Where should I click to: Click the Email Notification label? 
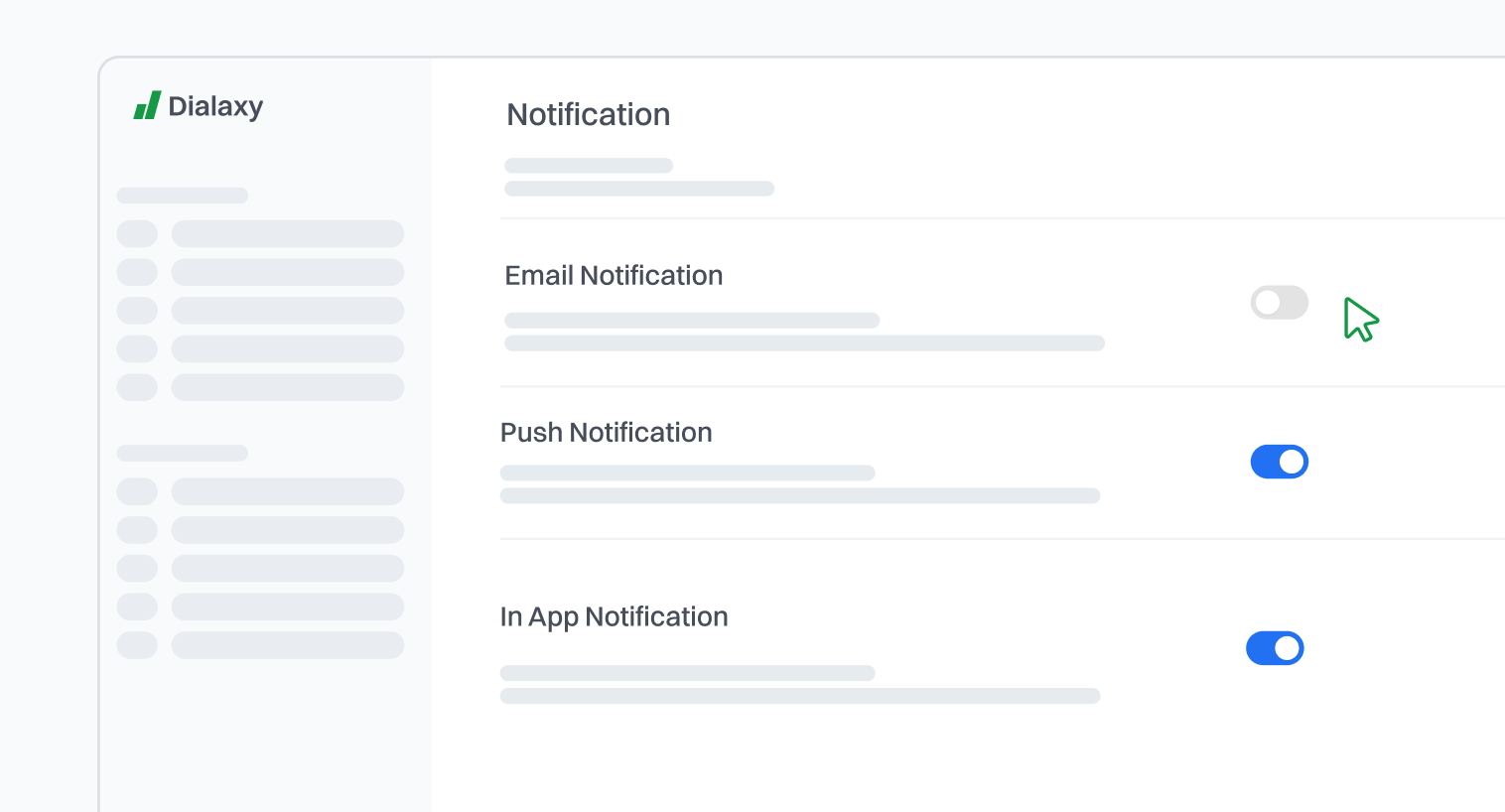(x=614, y=276)
